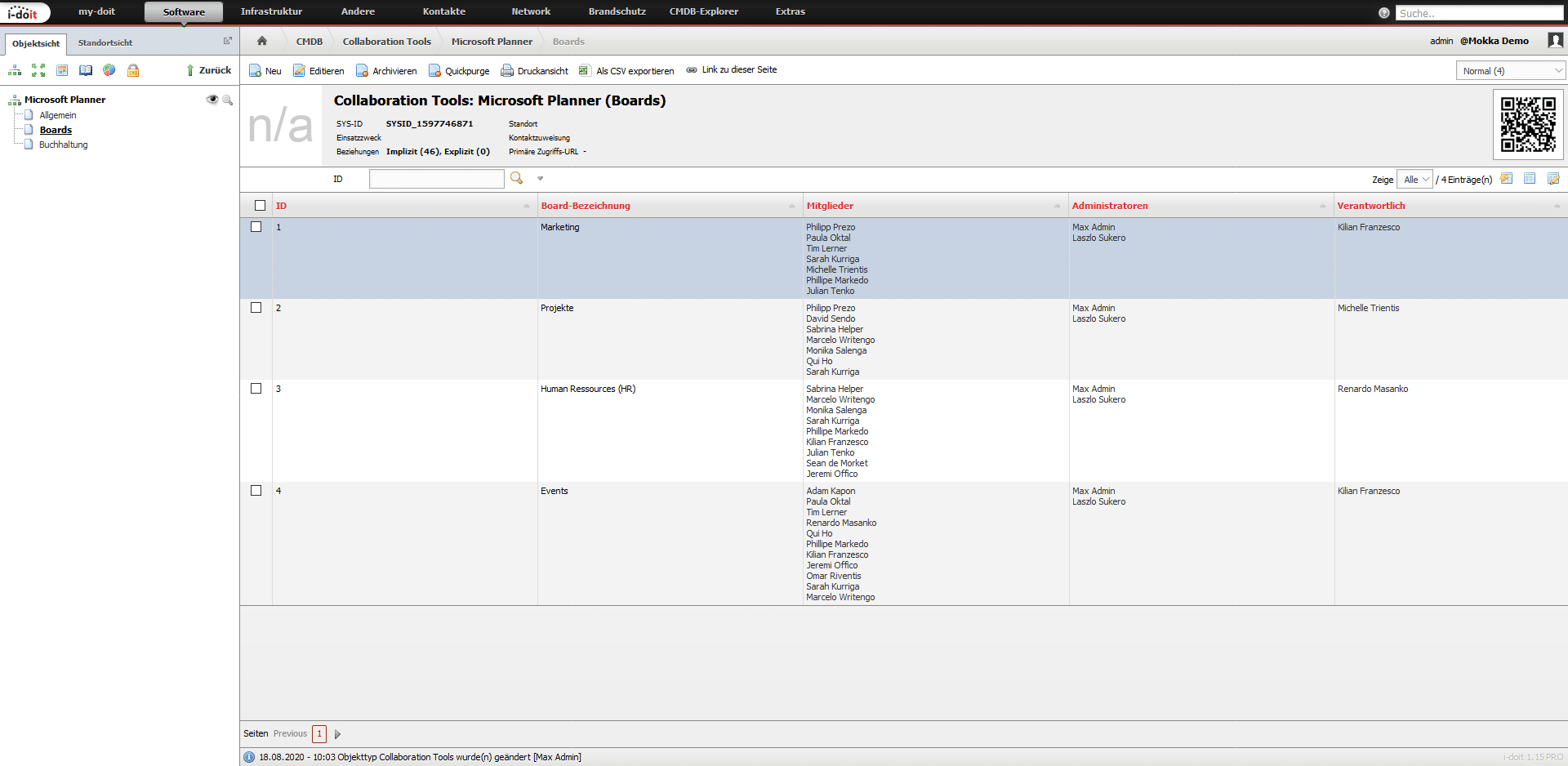Sort by Mitglieder column arrow
The height and width of the screenshot is (766, 1568).
(x=1058, y=206)
